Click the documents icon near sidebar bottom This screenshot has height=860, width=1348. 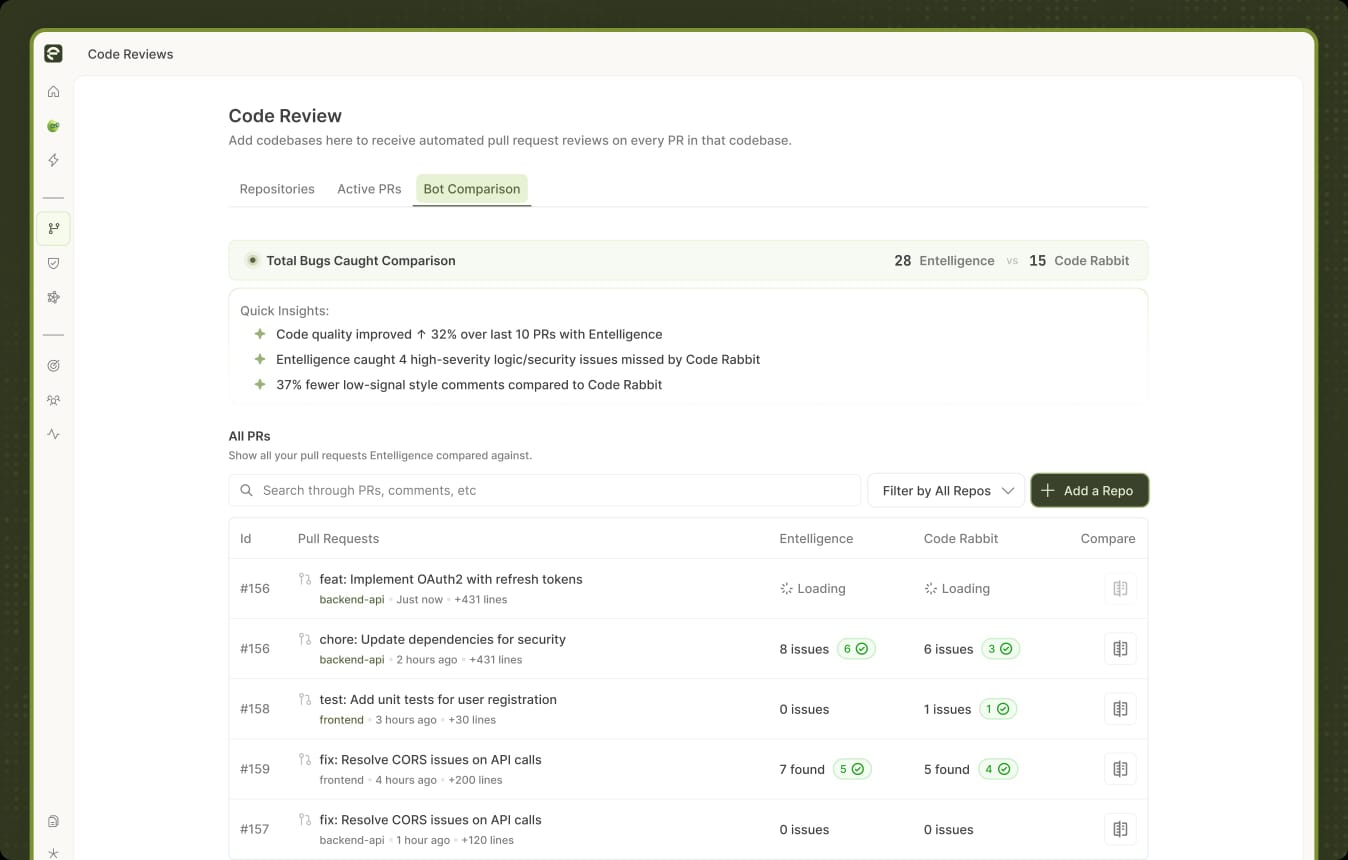coord(54,821)
